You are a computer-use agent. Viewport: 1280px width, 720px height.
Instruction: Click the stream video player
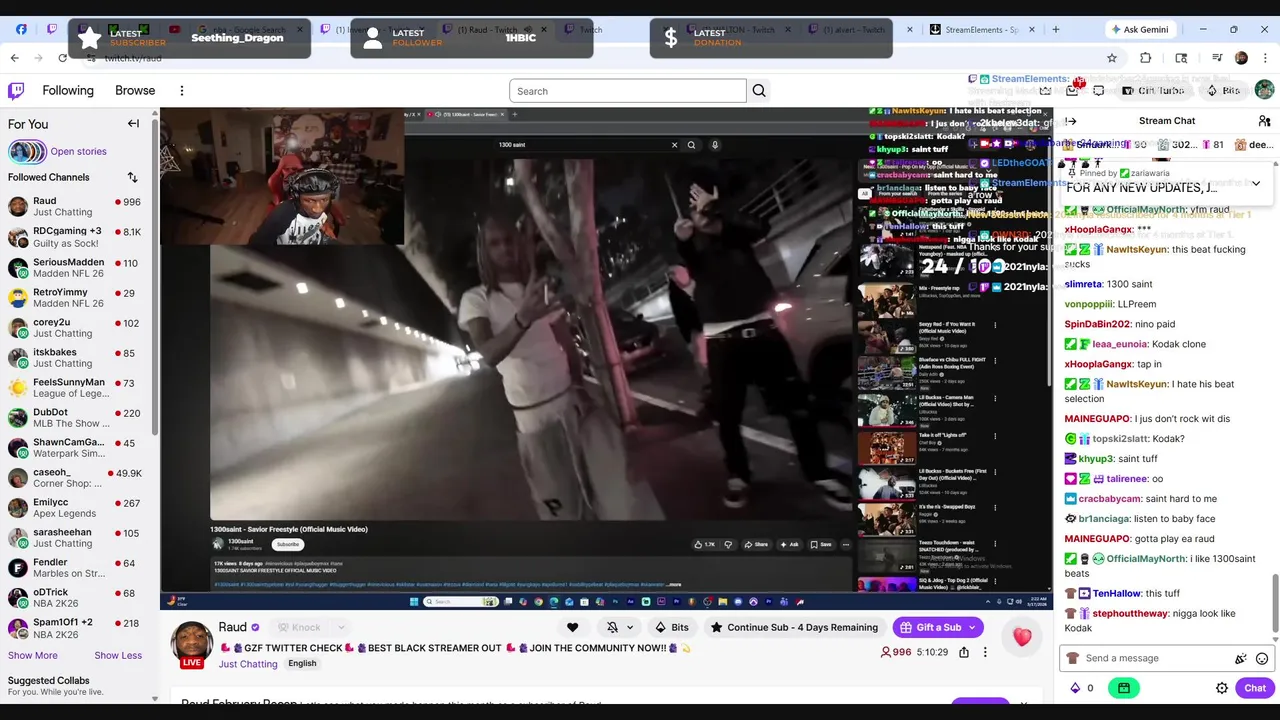606,358
